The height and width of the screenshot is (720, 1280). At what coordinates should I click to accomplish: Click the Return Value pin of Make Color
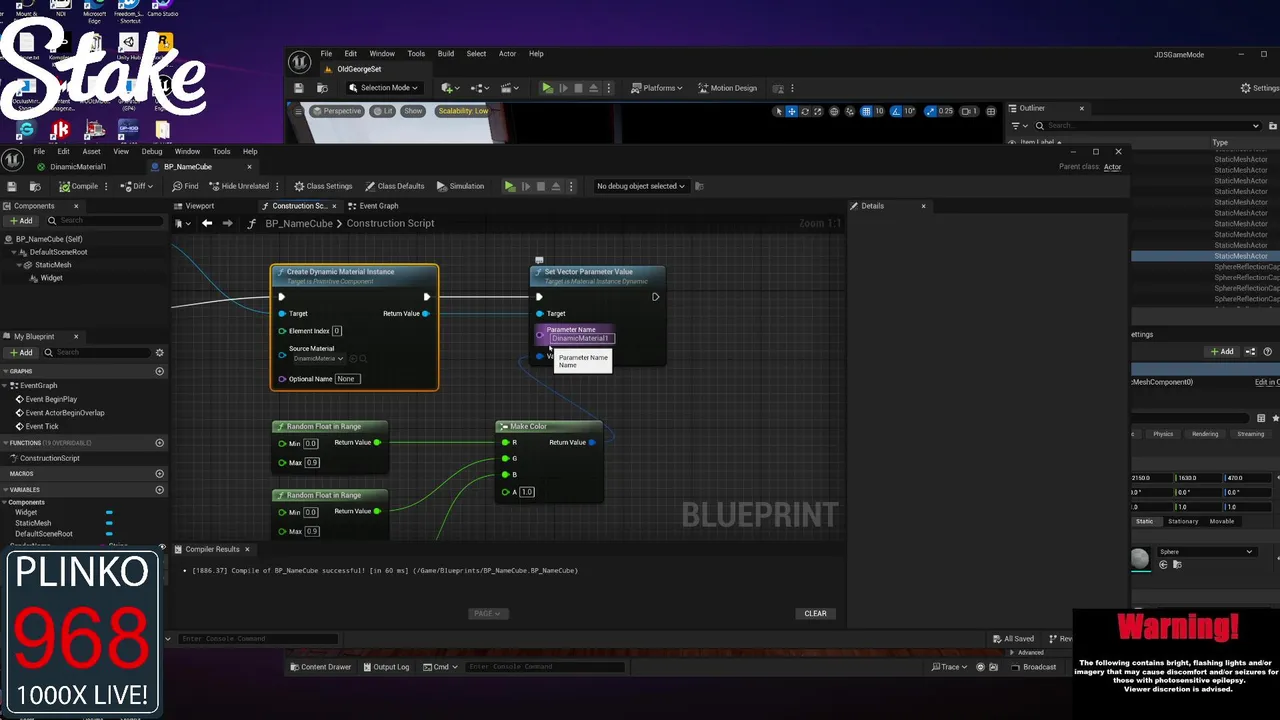coord(592,442)
